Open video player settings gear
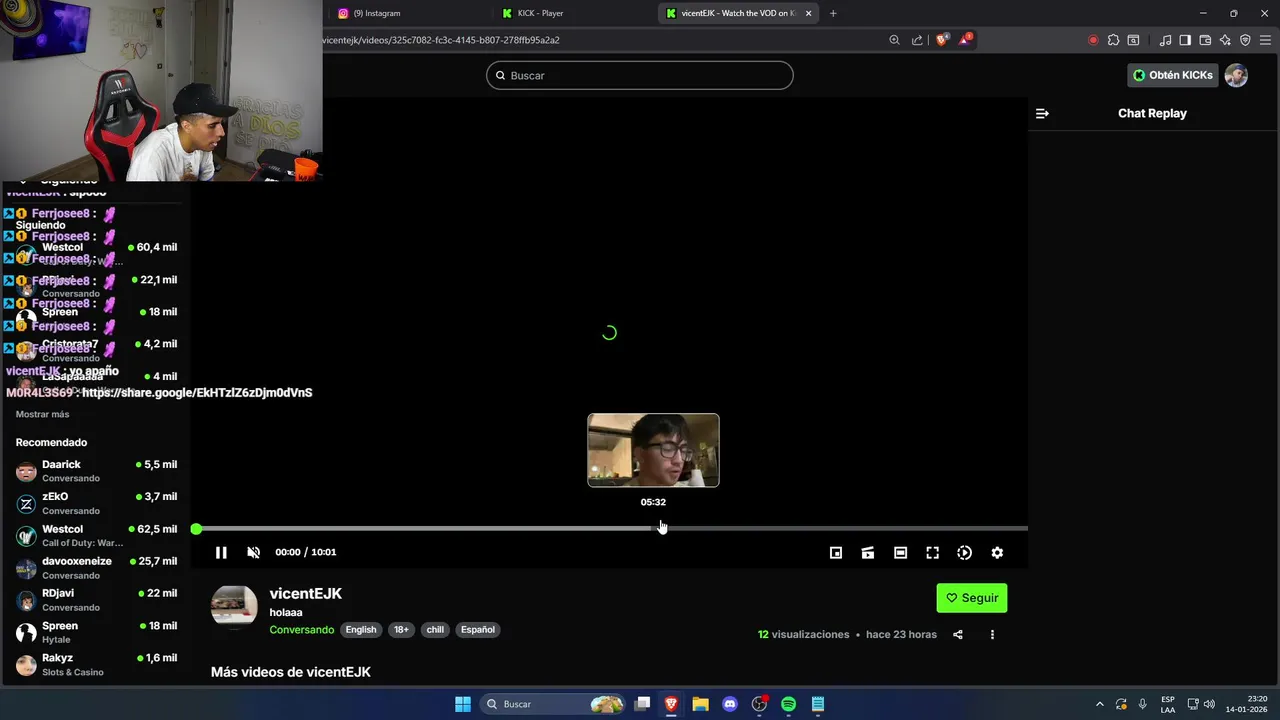The width and height of the screenshot is (1280, 720). [x=997, y=553]
